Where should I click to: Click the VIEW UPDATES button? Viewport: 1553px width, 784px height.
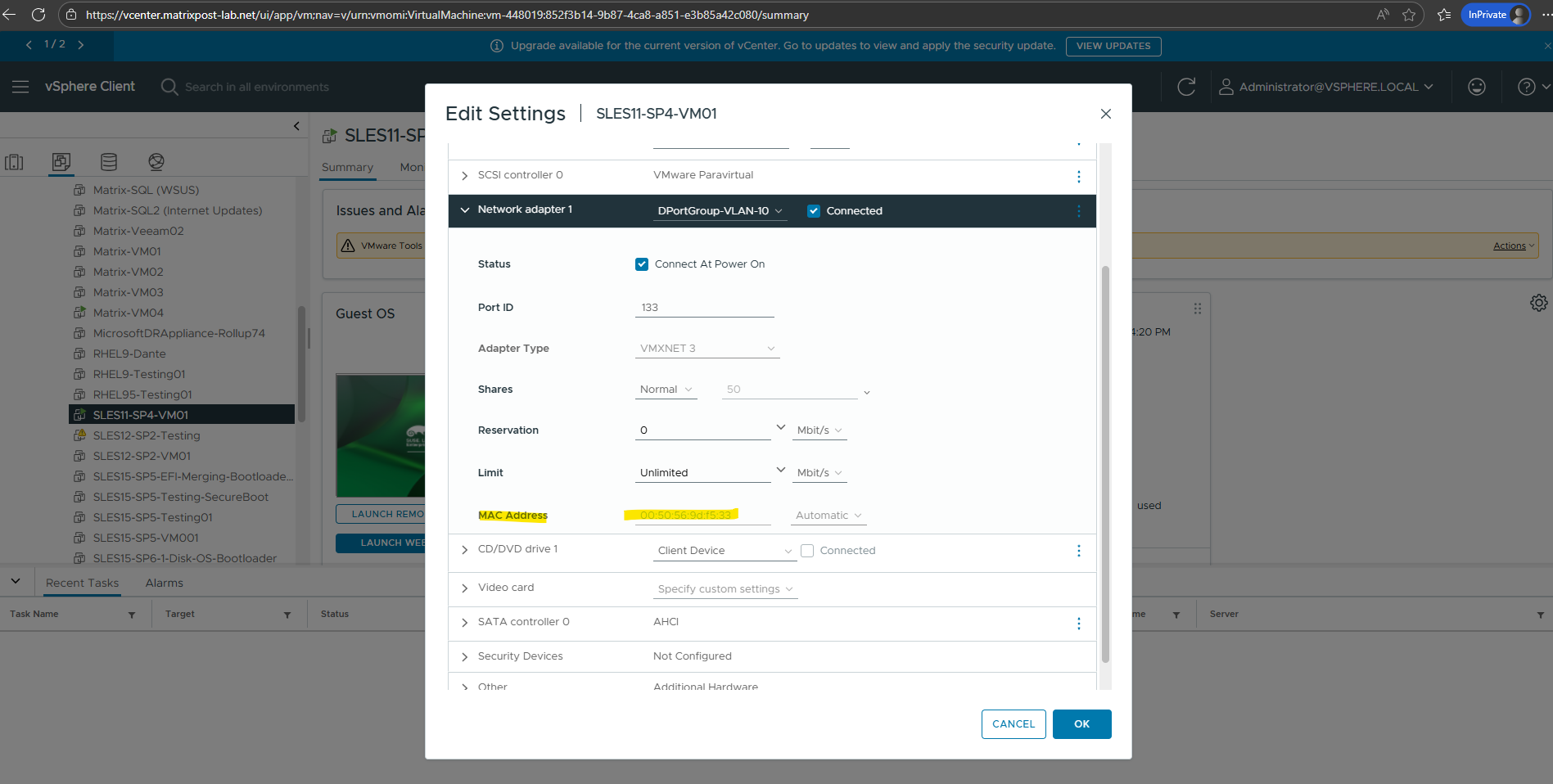click(x=1113, y=46)
